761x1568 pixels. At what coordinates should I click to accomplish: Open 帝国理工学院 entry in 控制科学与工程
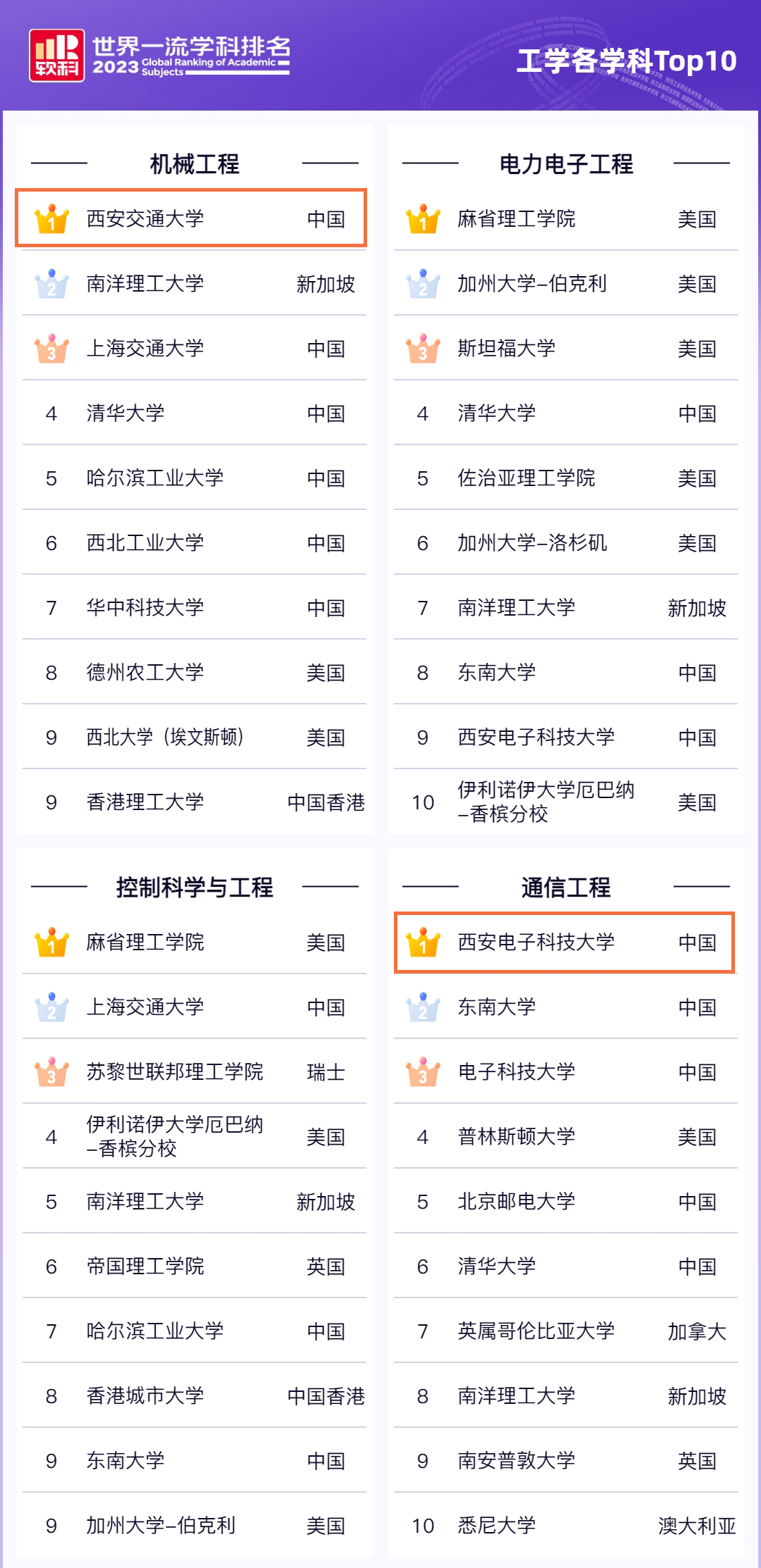(x=194, y=1266)
